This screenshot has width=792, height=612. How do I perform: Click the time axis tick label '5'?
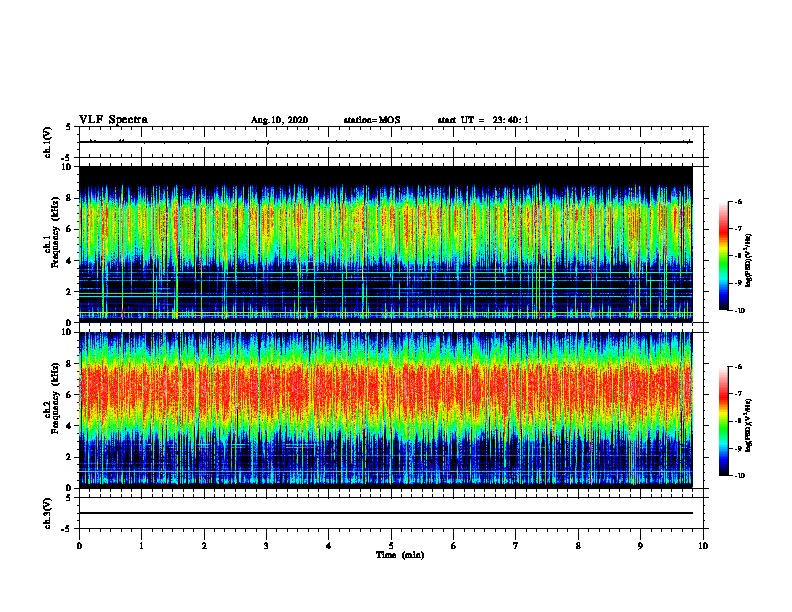tap(391, 546)
